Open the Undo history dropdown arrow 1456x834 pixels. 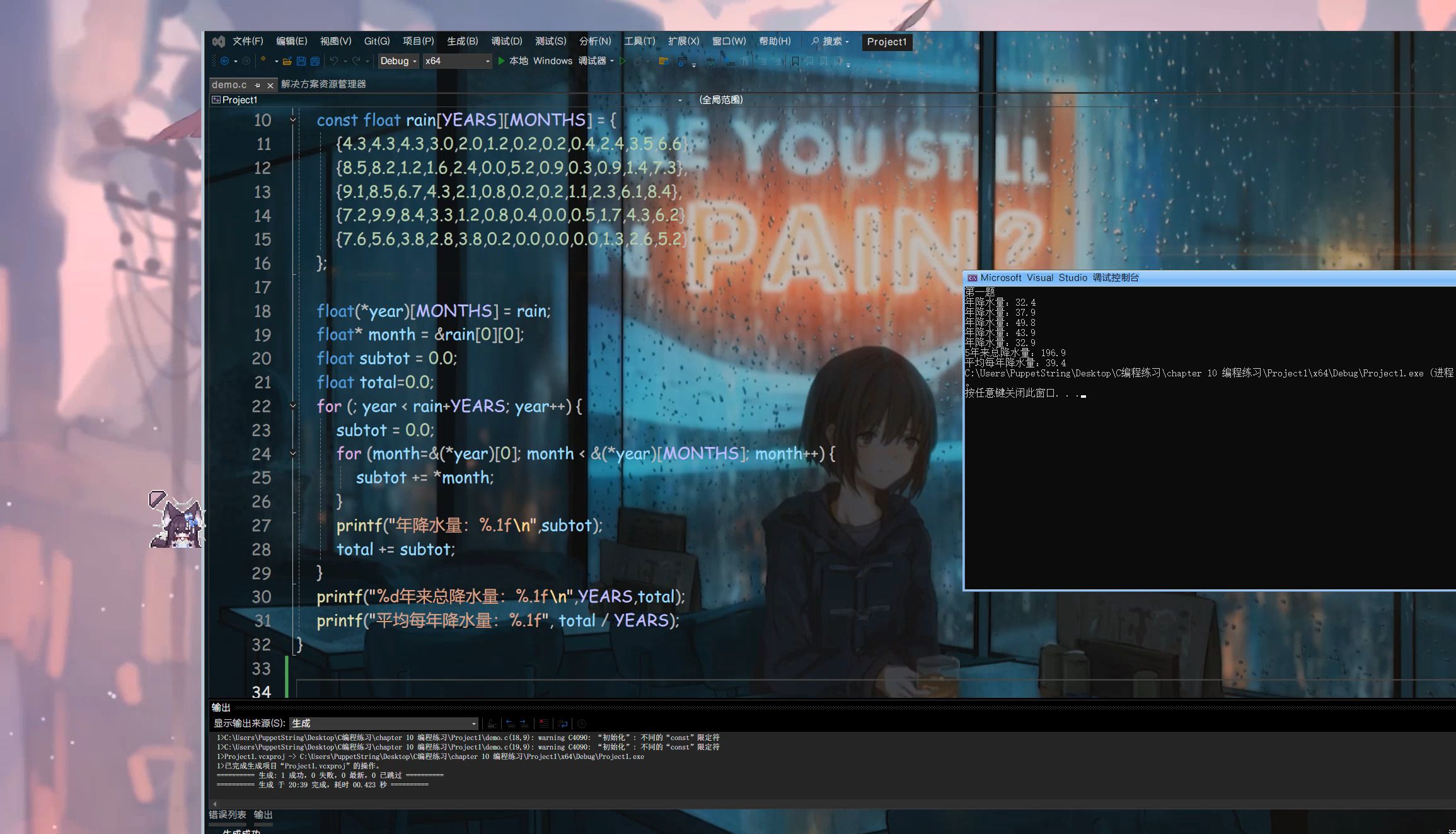[x=345, y=61]
